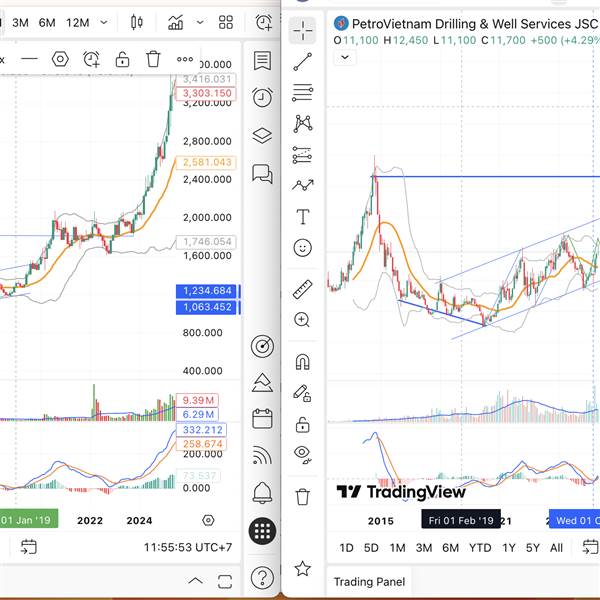Open the news feed signal icon

pyautogui.click(x=262, y=455)
